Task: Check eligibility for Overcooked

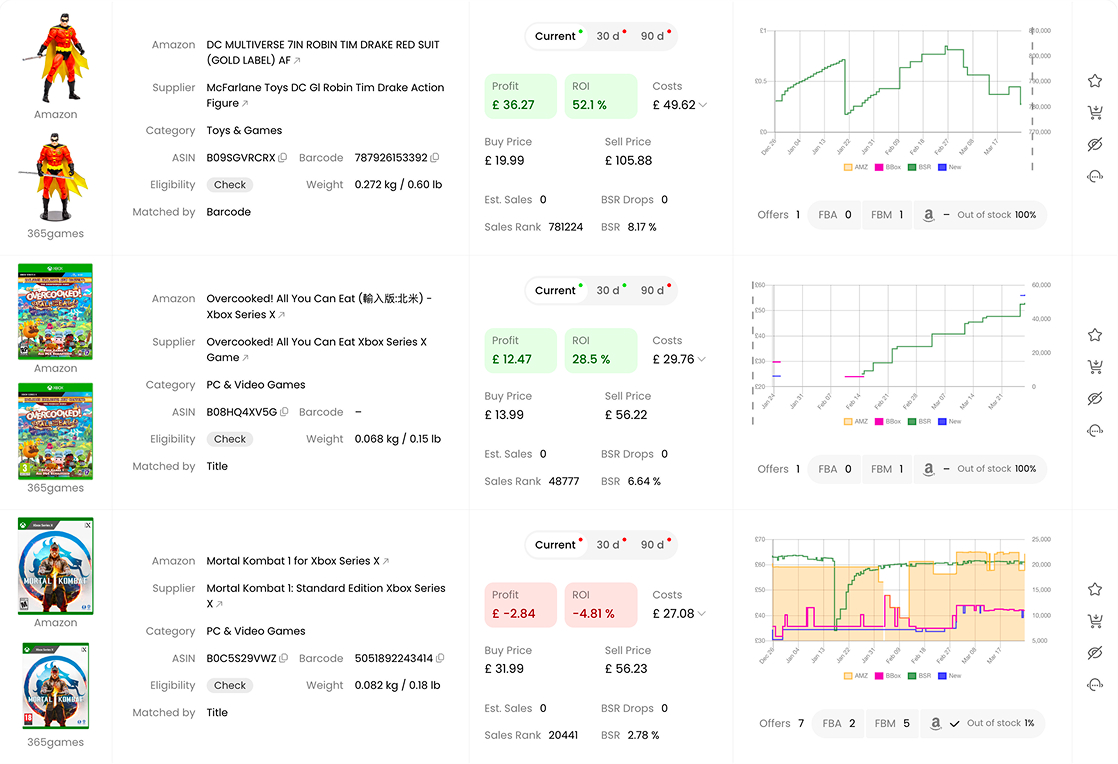Action: [x=230, y=439]
